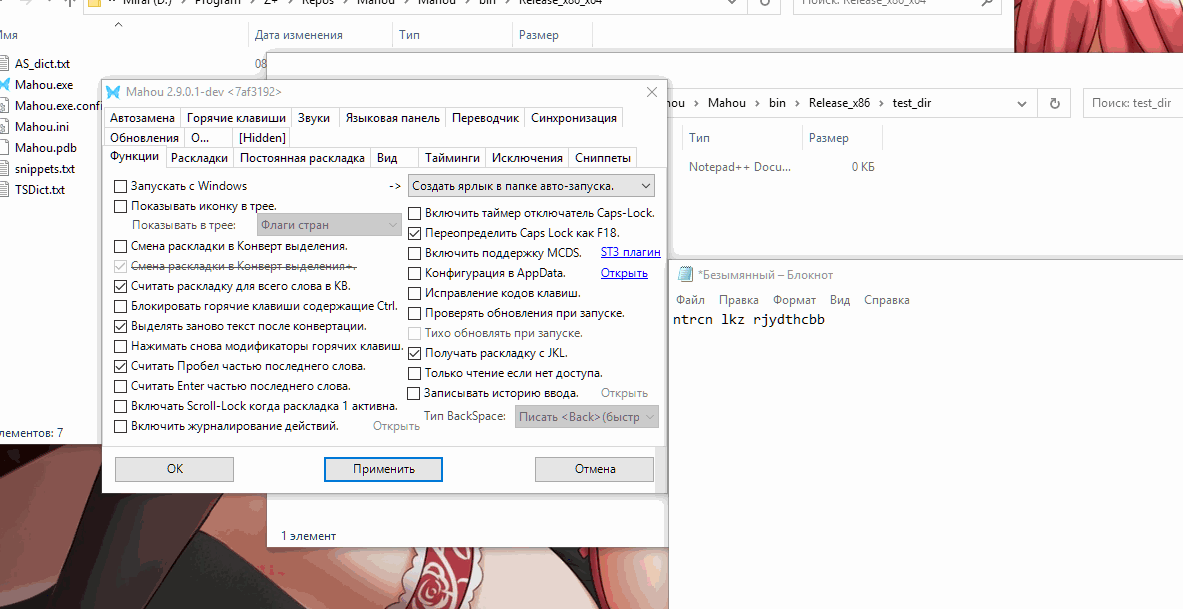Screen dimensions: 1183x609
Task: Uncheck Получать раскладку с JKL
Action: (414, 353)
